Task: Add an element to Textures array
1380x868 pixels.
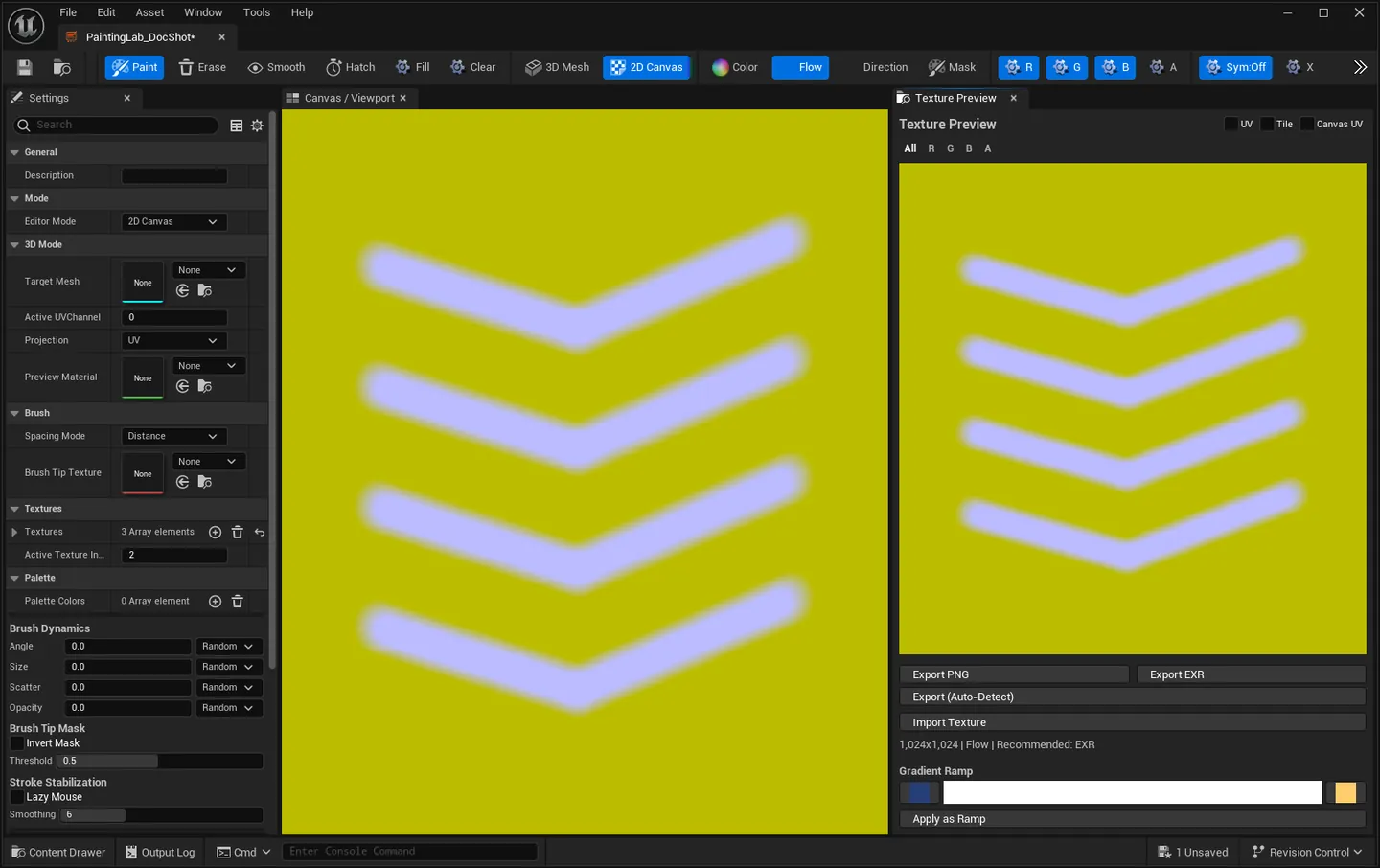Action: [216, 532]
